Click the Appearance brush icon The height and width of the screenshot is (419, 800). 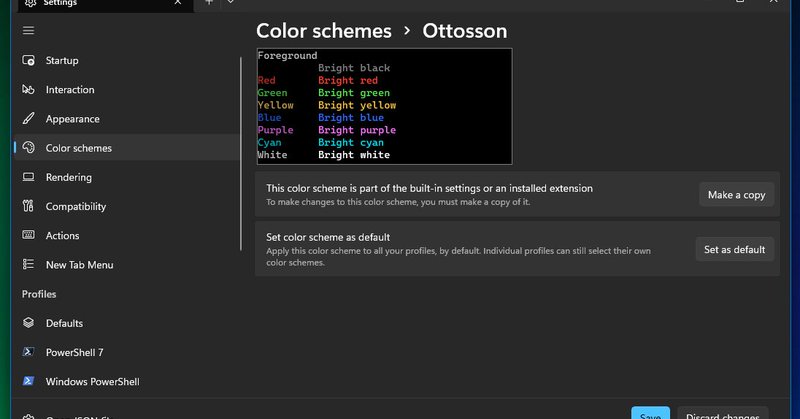pos(29,118)
